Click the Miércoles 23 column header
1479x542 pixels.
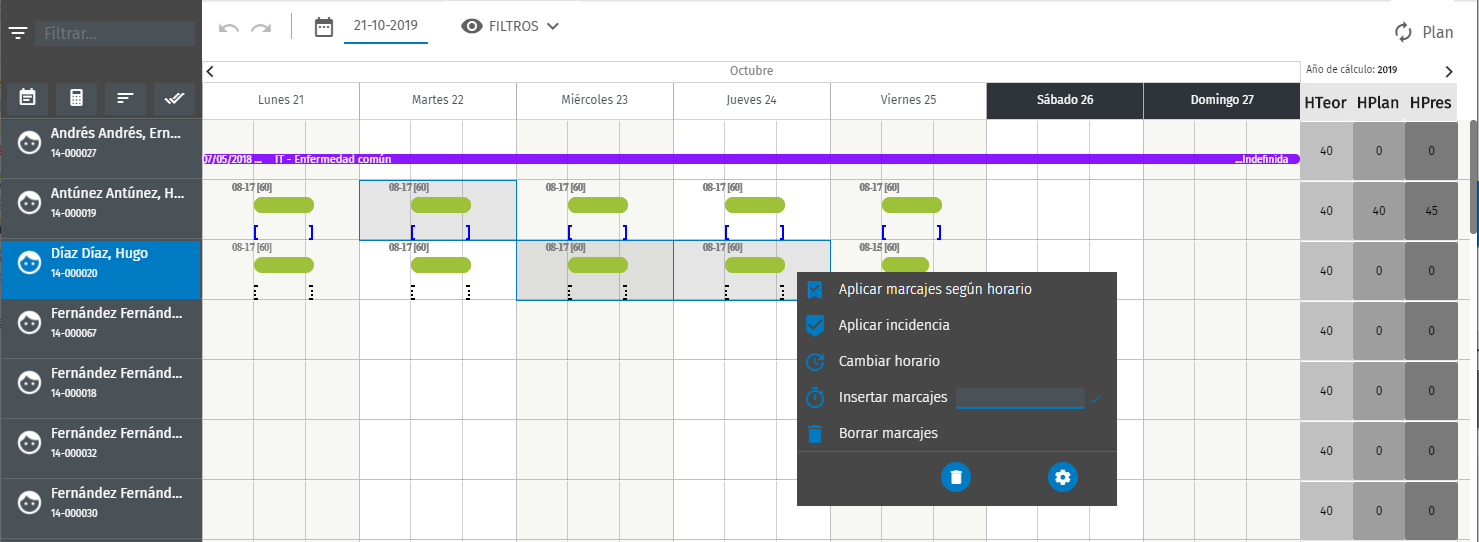click(595, 100)
